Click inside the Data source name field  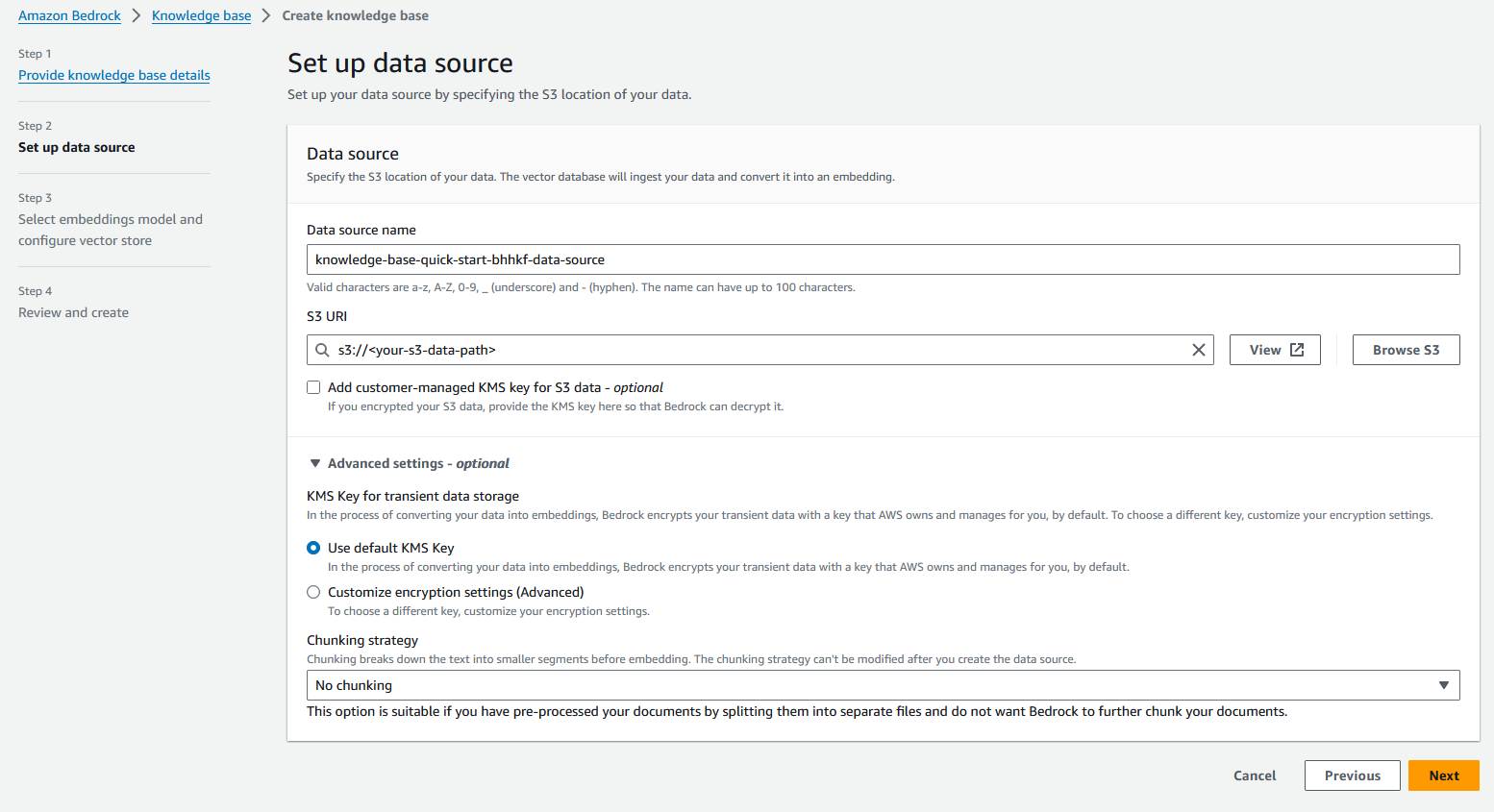coord(883,259)
